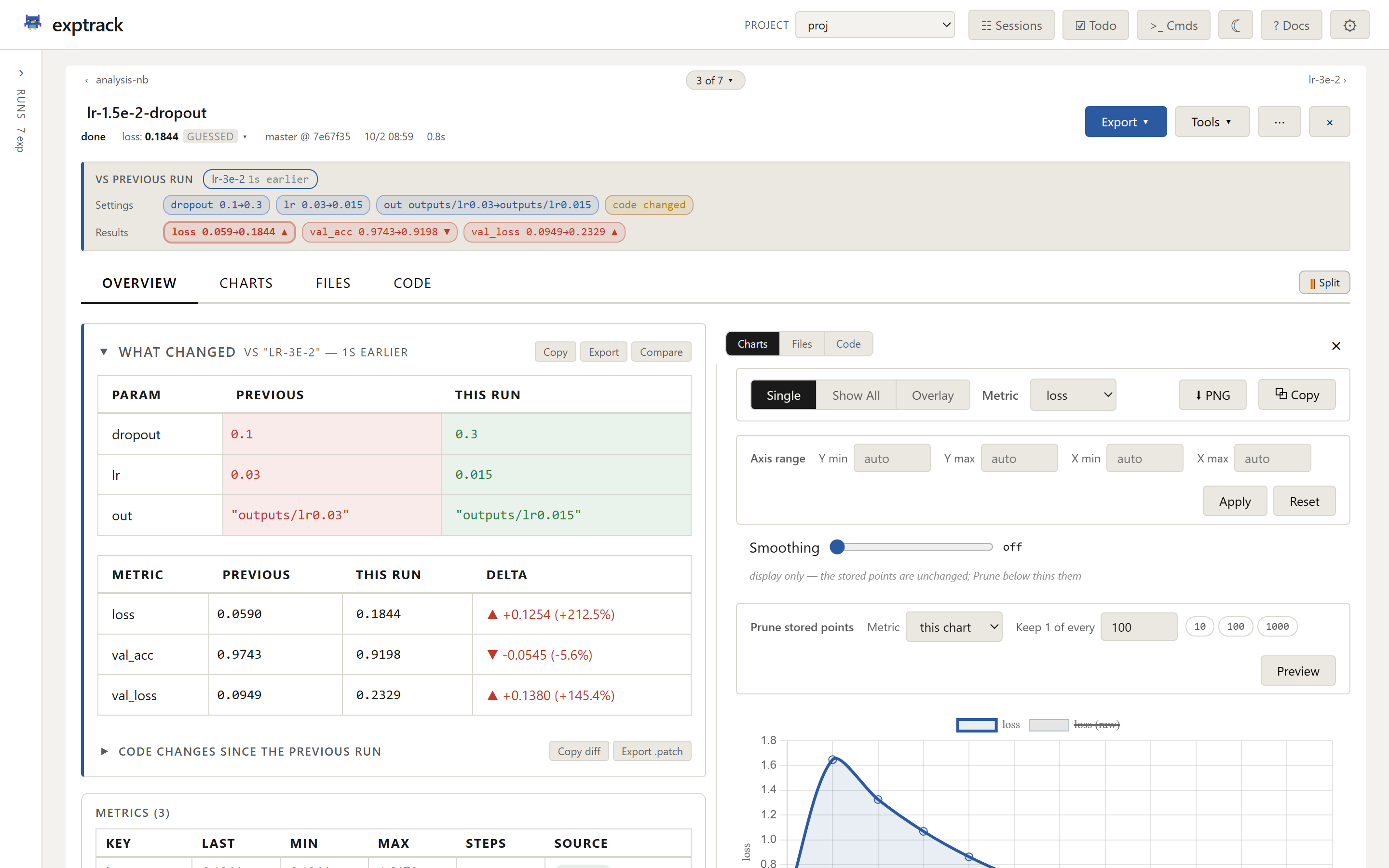Click the Y min input field
The height and width of the screenshot is (868, 1389).
(892, 458)
